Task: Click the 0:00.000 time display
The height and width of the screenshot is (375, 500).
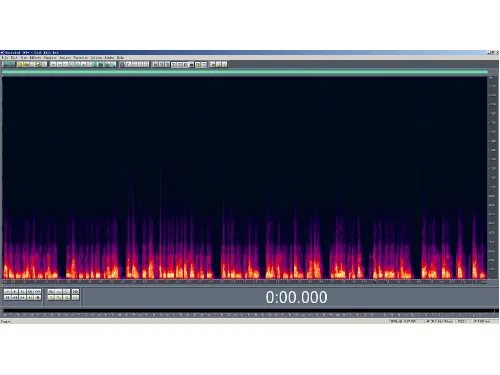Action: (x=296, y=297)
